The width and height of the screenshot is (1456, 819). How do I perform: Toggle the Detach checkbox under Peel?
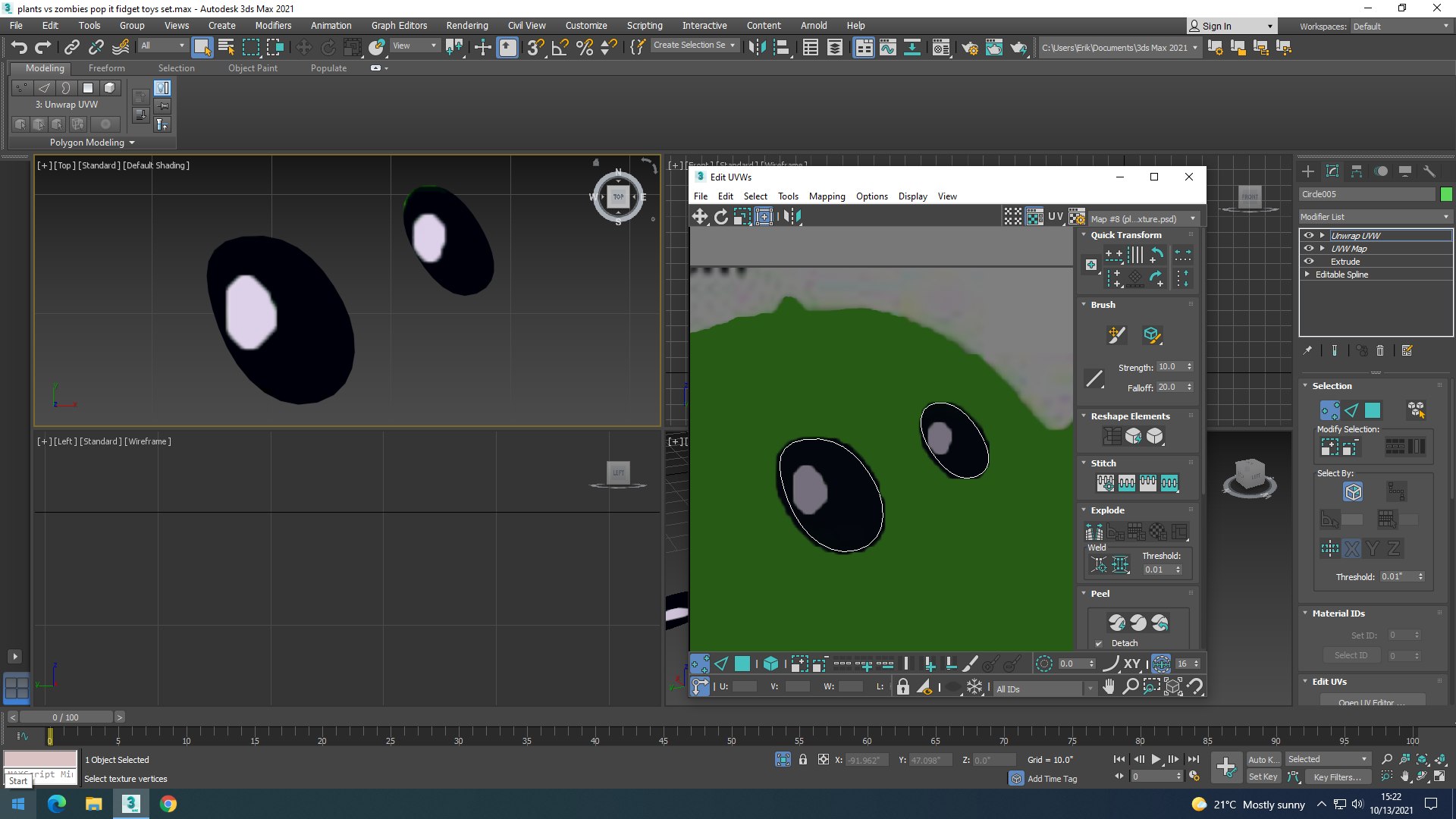(x=1099, y=643)
